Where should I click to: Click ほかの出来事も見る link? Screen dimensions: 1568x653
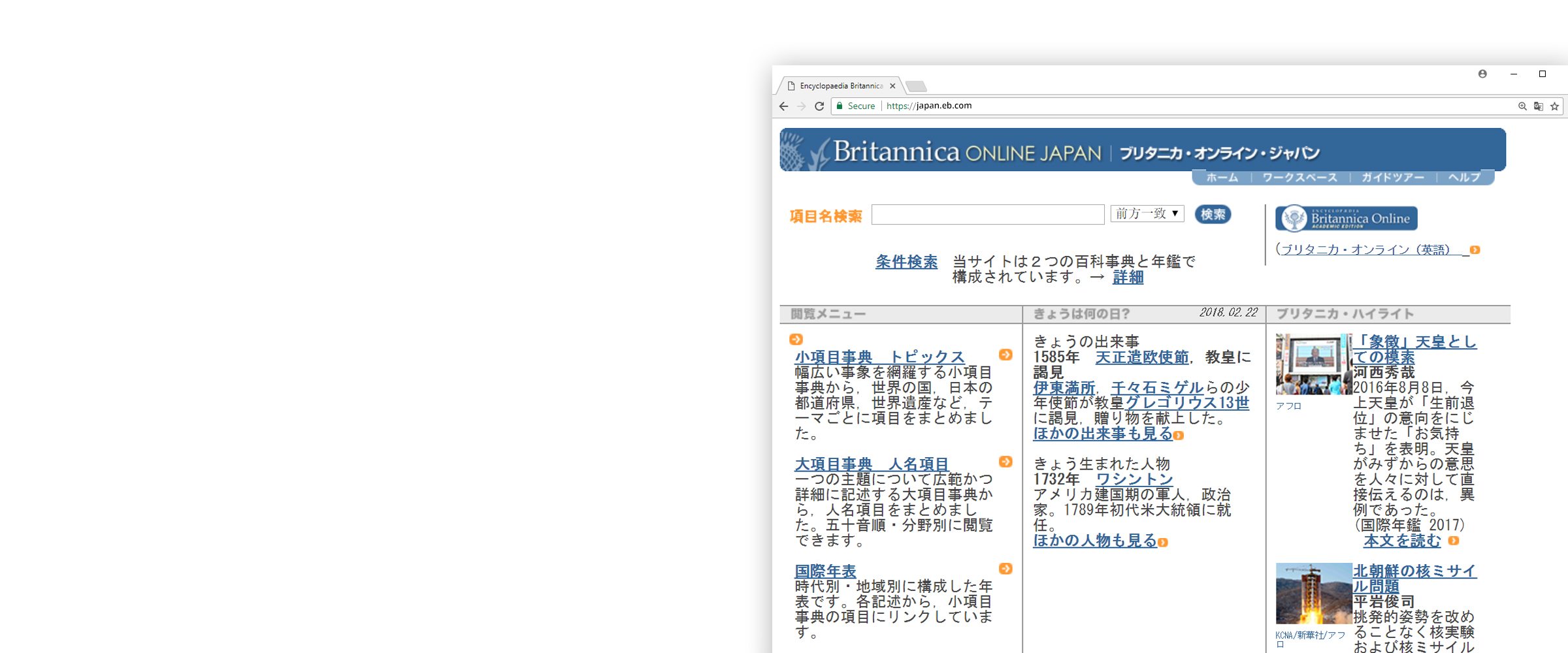click(1103, 434)
